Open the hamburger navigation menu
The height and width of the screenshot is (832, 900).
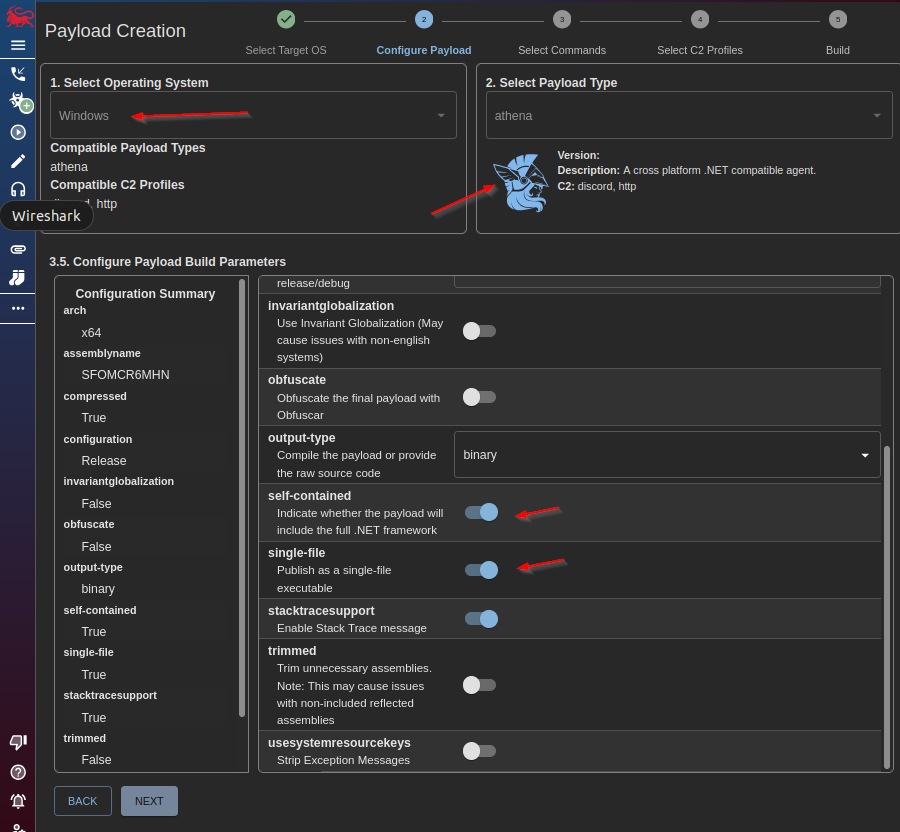tap(18, 45)
